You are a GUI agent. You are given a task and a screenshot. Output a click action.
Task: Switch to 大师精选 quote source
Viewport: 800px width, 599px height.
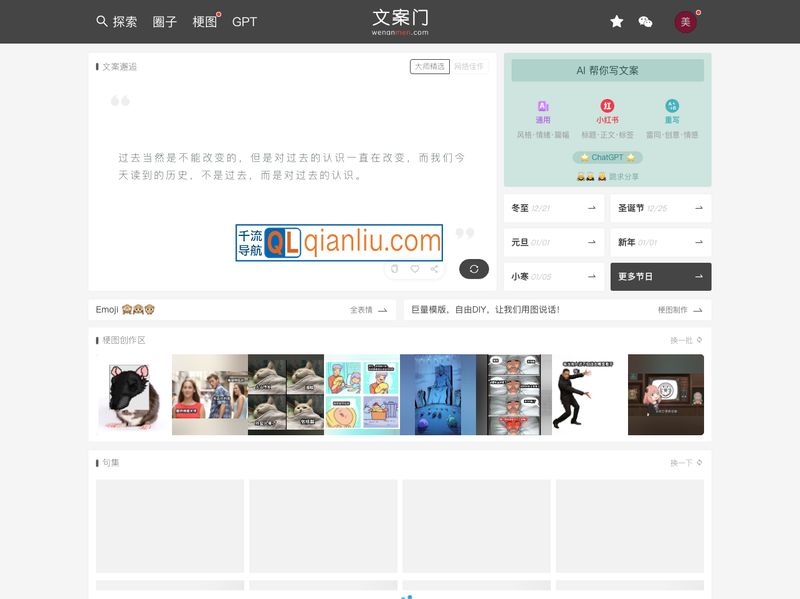click(x=430, y=67)
